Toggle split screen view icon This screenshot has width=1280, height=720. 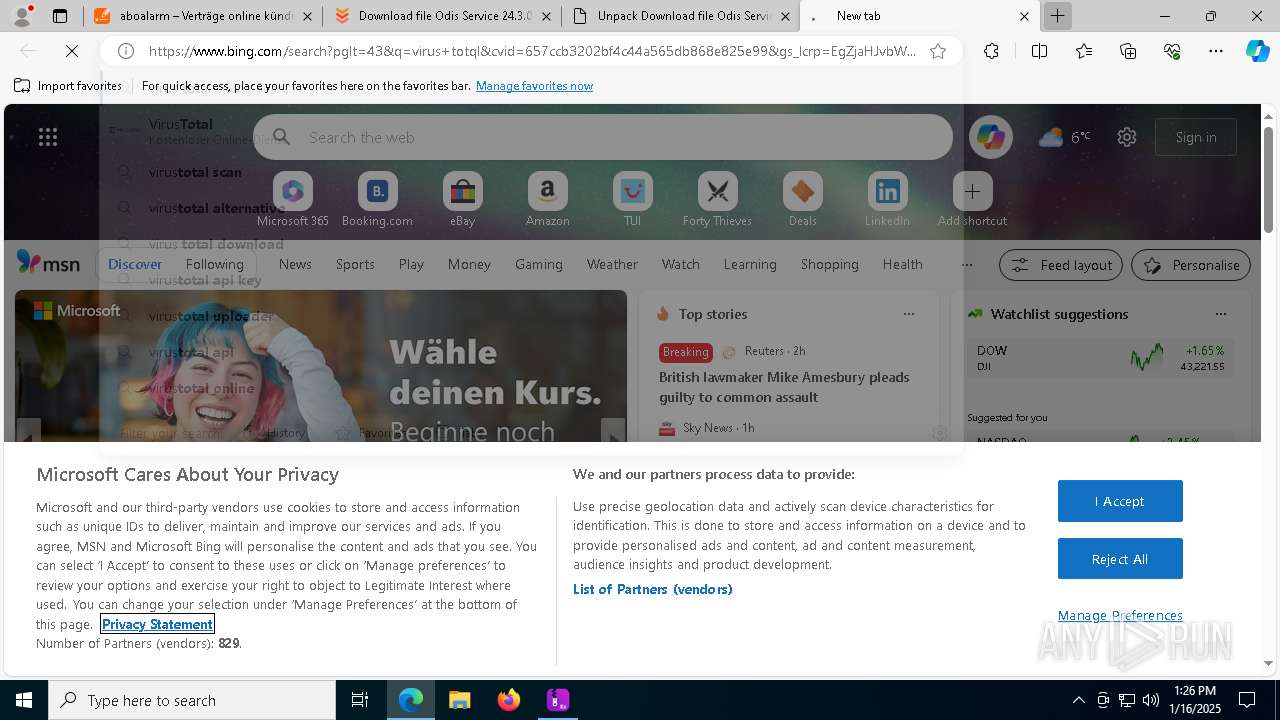pos(1039,51)
